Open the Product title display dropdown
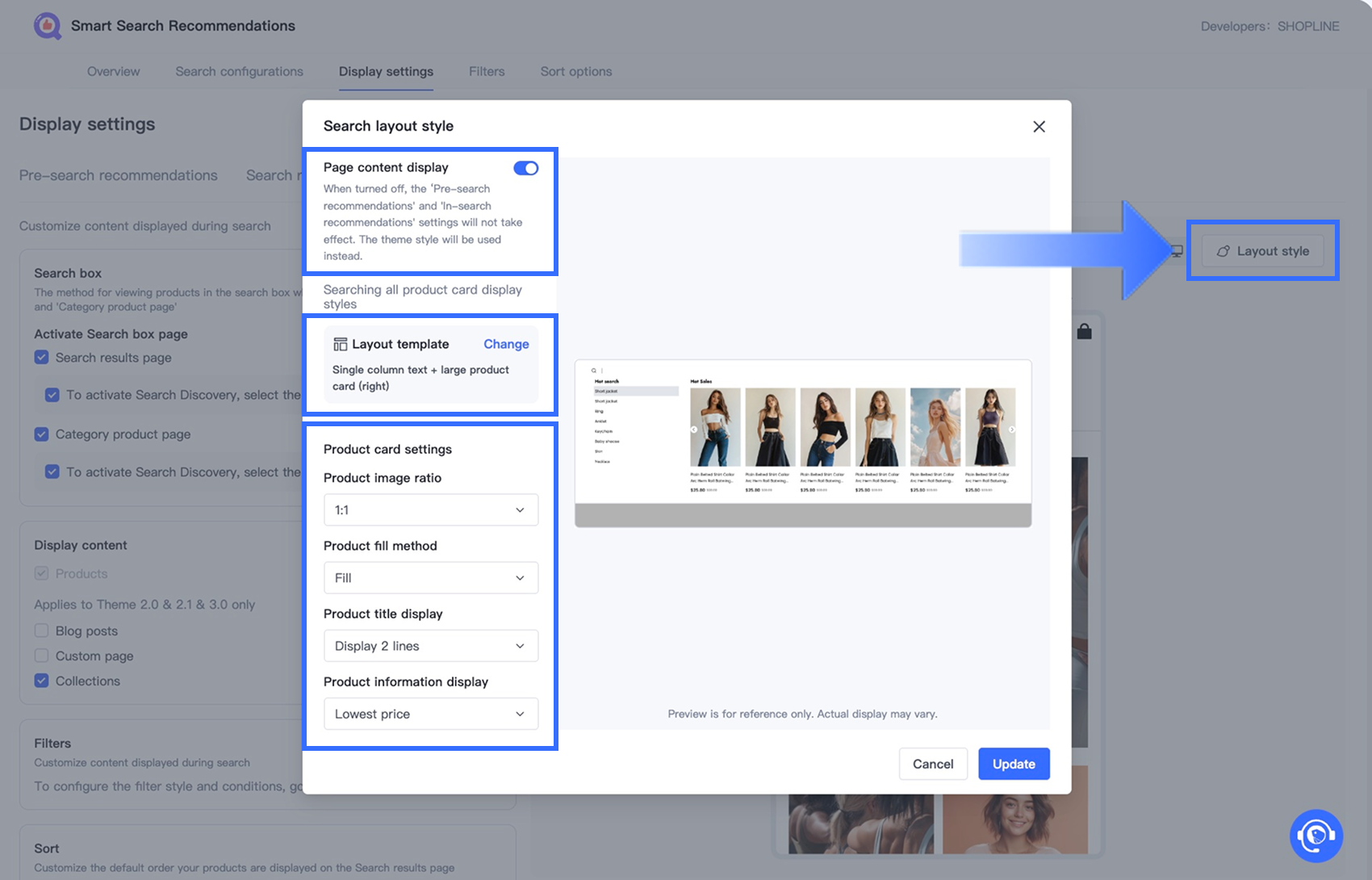This screenshot has height=880, width=1372. (x=431, y=646)
